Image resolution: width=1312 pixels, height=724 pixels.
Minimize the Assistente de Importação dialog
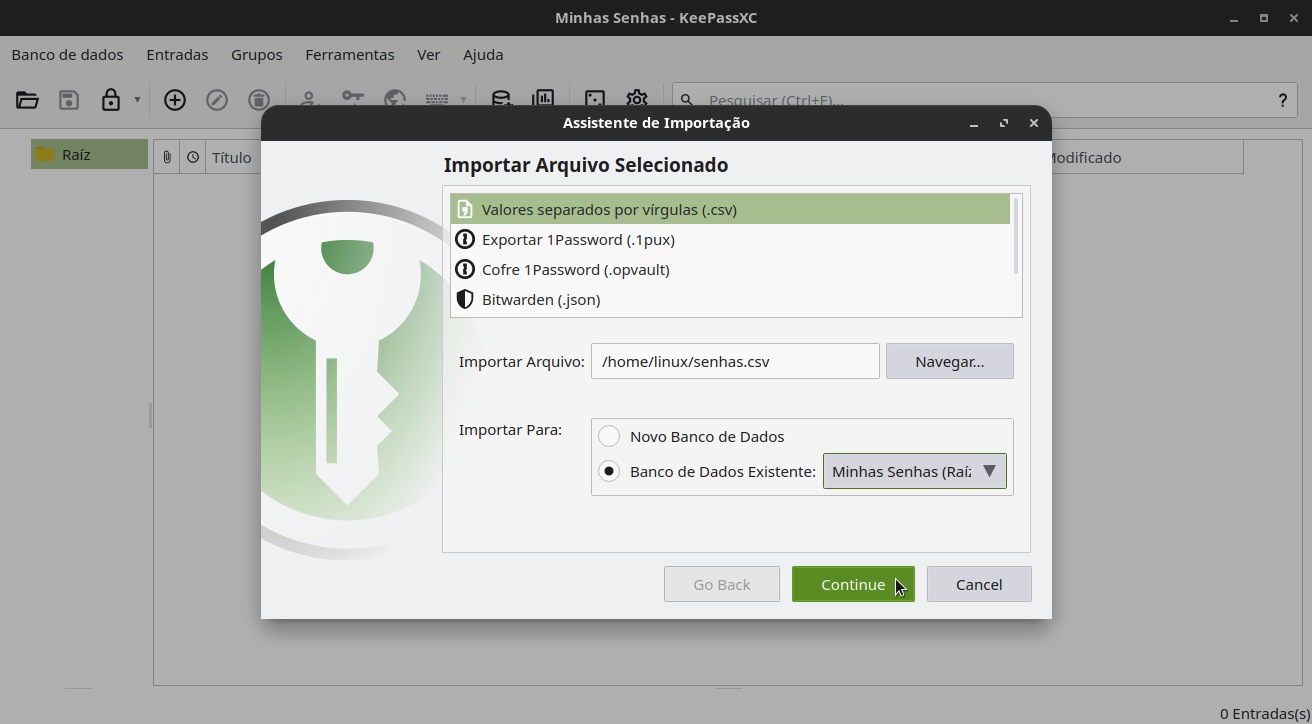point(974,123)
